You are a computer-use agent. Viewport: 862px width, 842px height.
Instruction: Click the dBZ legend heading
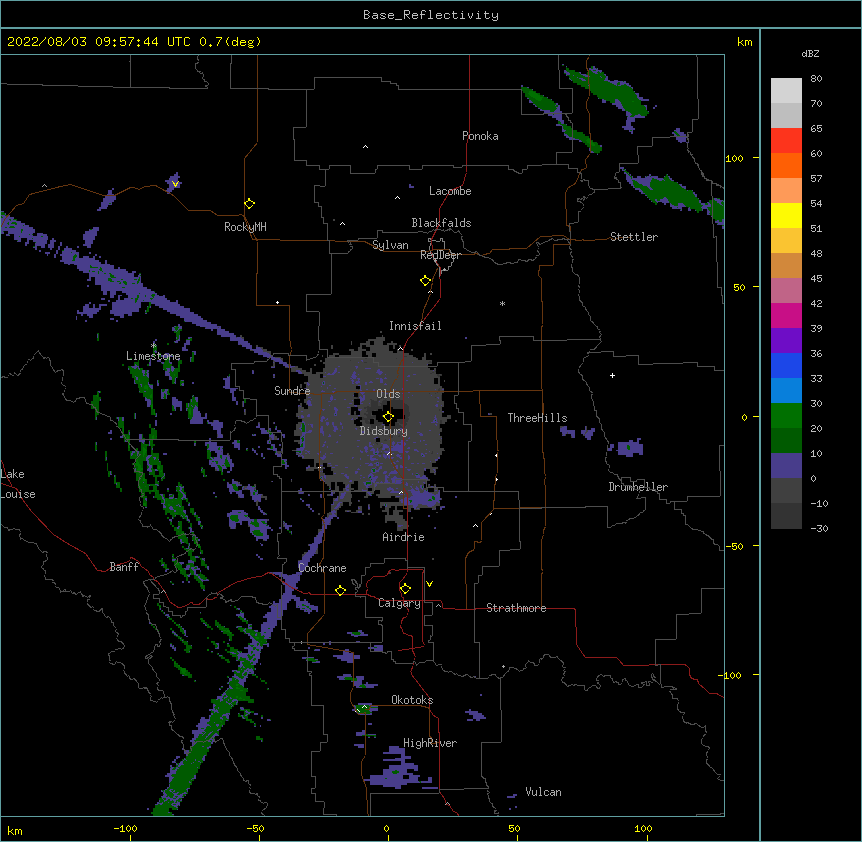810,54
